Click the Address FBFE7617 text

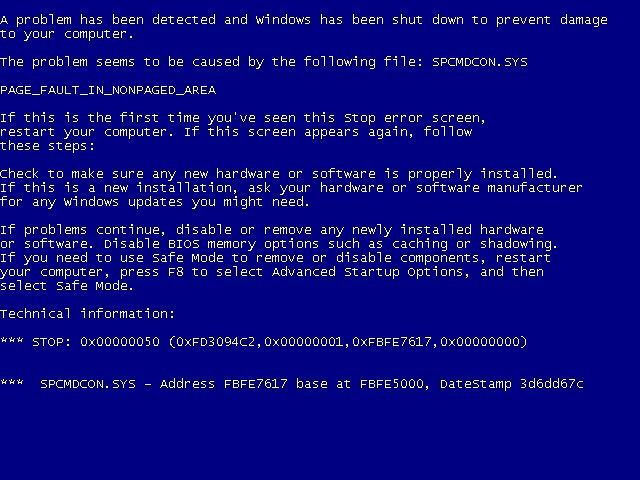point(224,384)
